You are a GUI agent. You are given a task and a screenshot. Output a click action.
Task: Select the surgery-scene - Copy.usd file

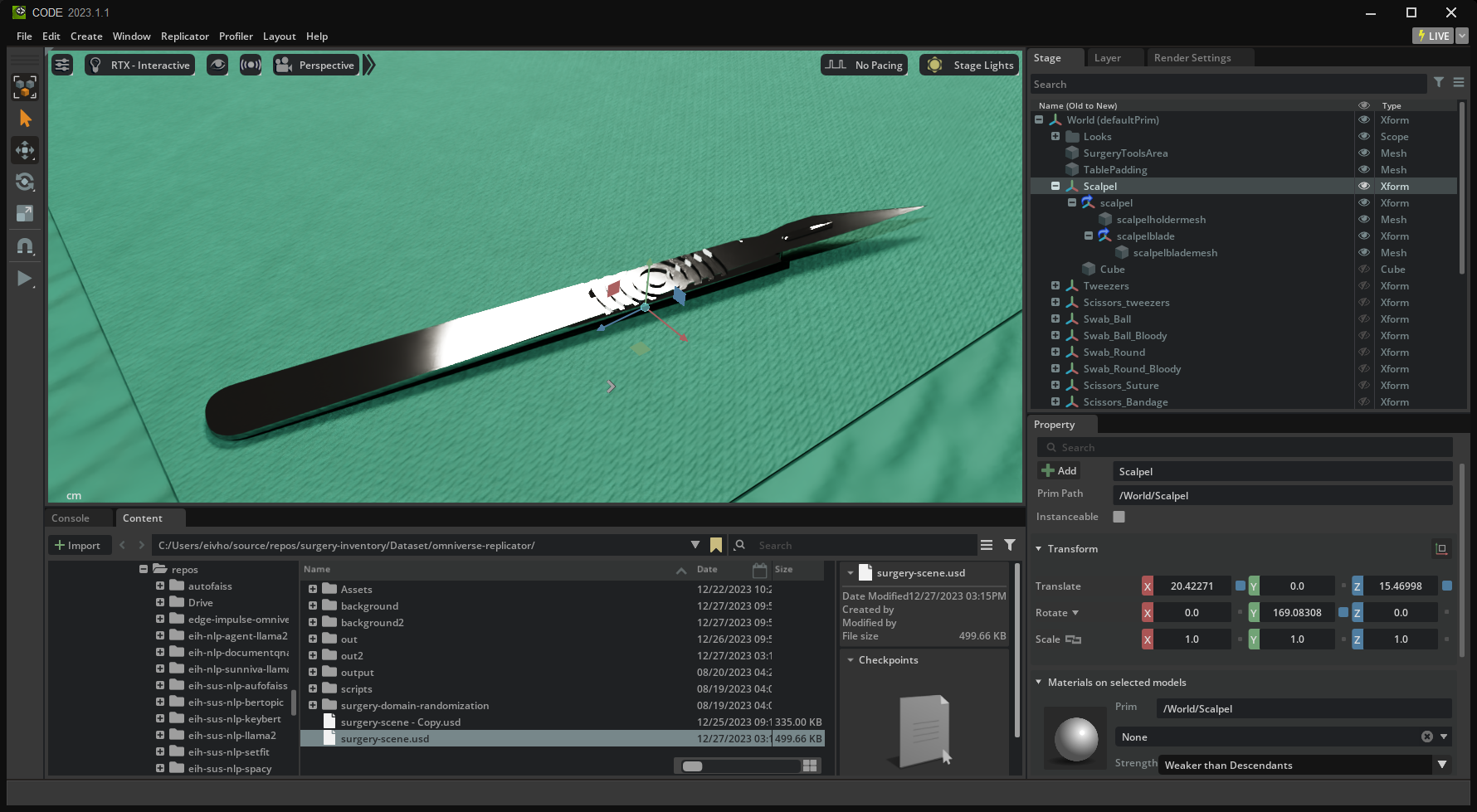[401, 722]
